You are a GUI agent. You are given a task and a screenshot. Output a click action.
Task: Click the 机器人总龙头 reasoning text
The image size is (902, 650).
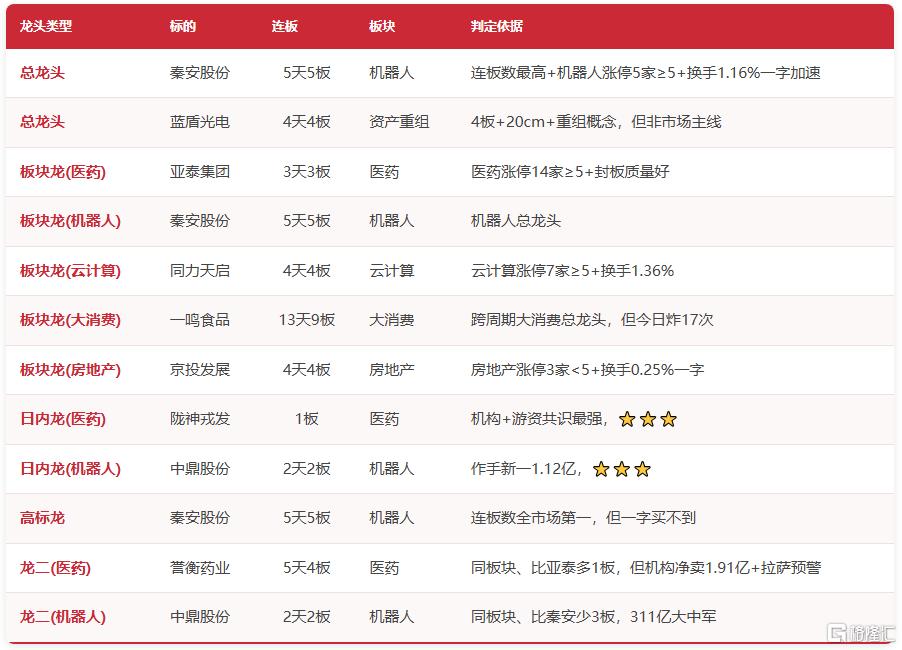click(x=515, y=221)
